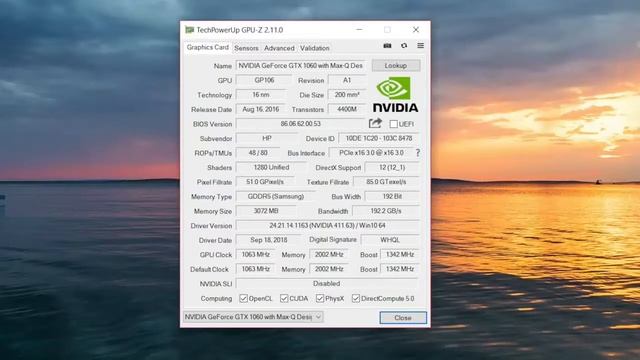Click the Revision field showing A1

[x=347, y=80]
